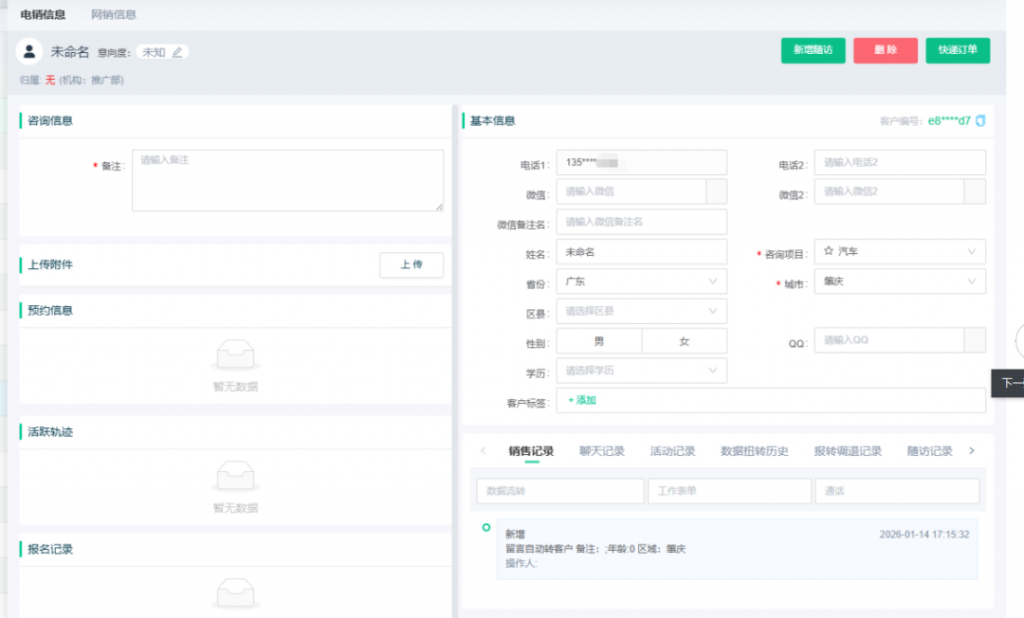Open the 聊天记录 tab

click(x=602, y=451)
